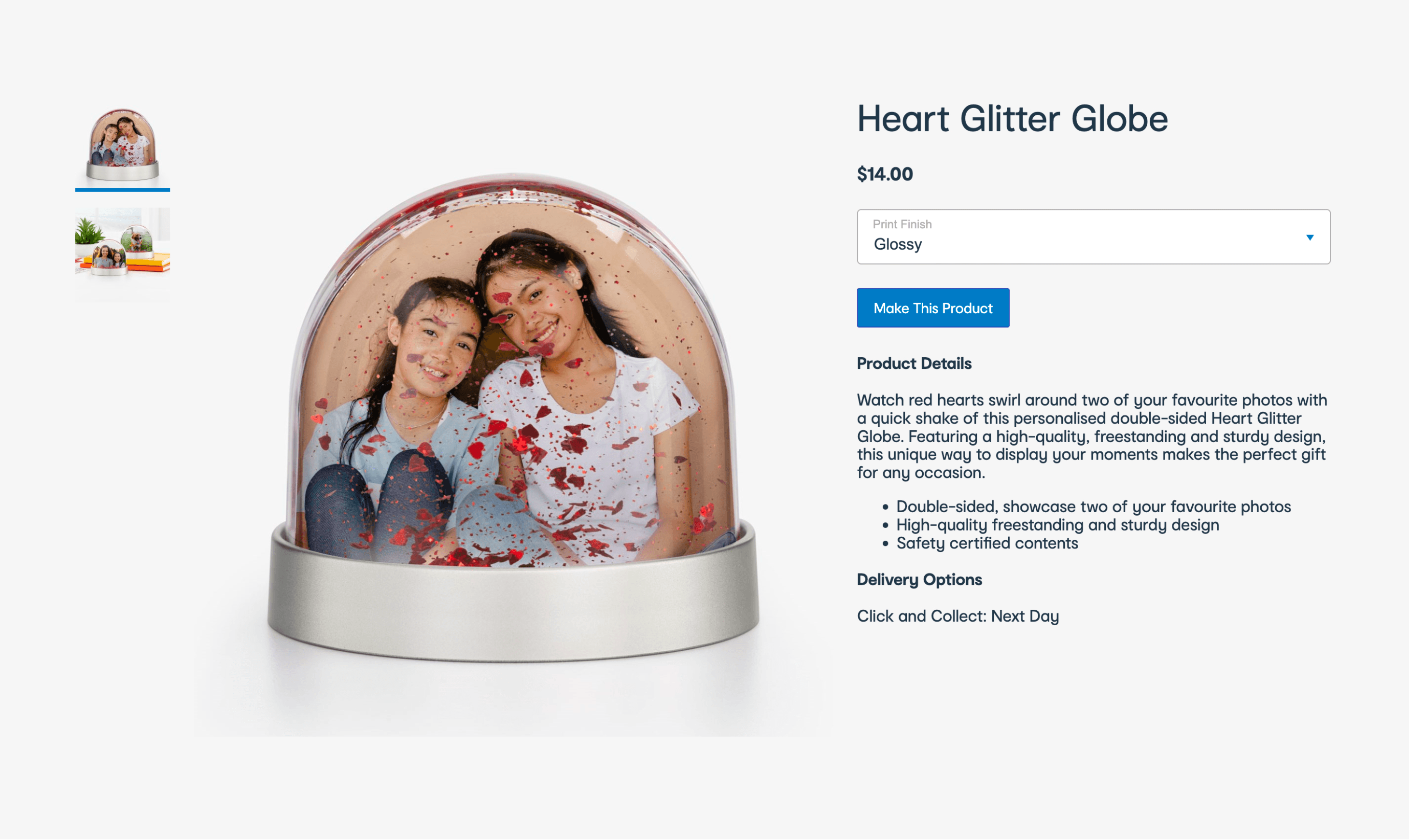Click the description paragraph about red hearts

pyautogui.click(x=1091, y=436)
